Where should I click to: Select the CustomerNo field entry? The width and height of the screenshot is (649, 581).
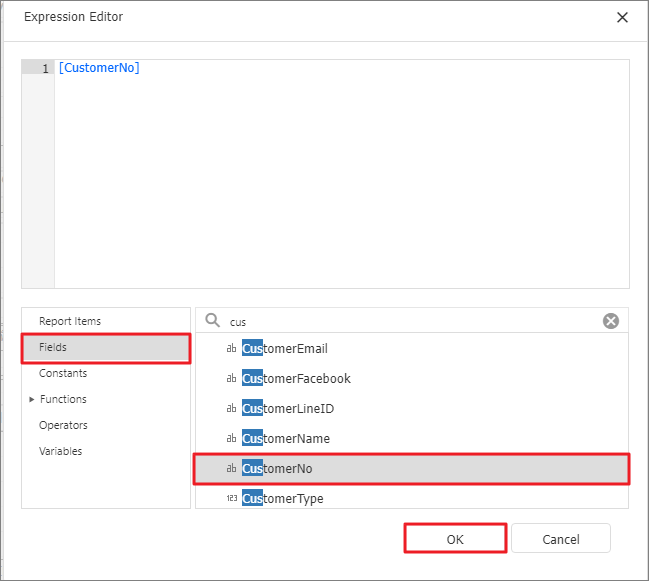pos(411,468)
